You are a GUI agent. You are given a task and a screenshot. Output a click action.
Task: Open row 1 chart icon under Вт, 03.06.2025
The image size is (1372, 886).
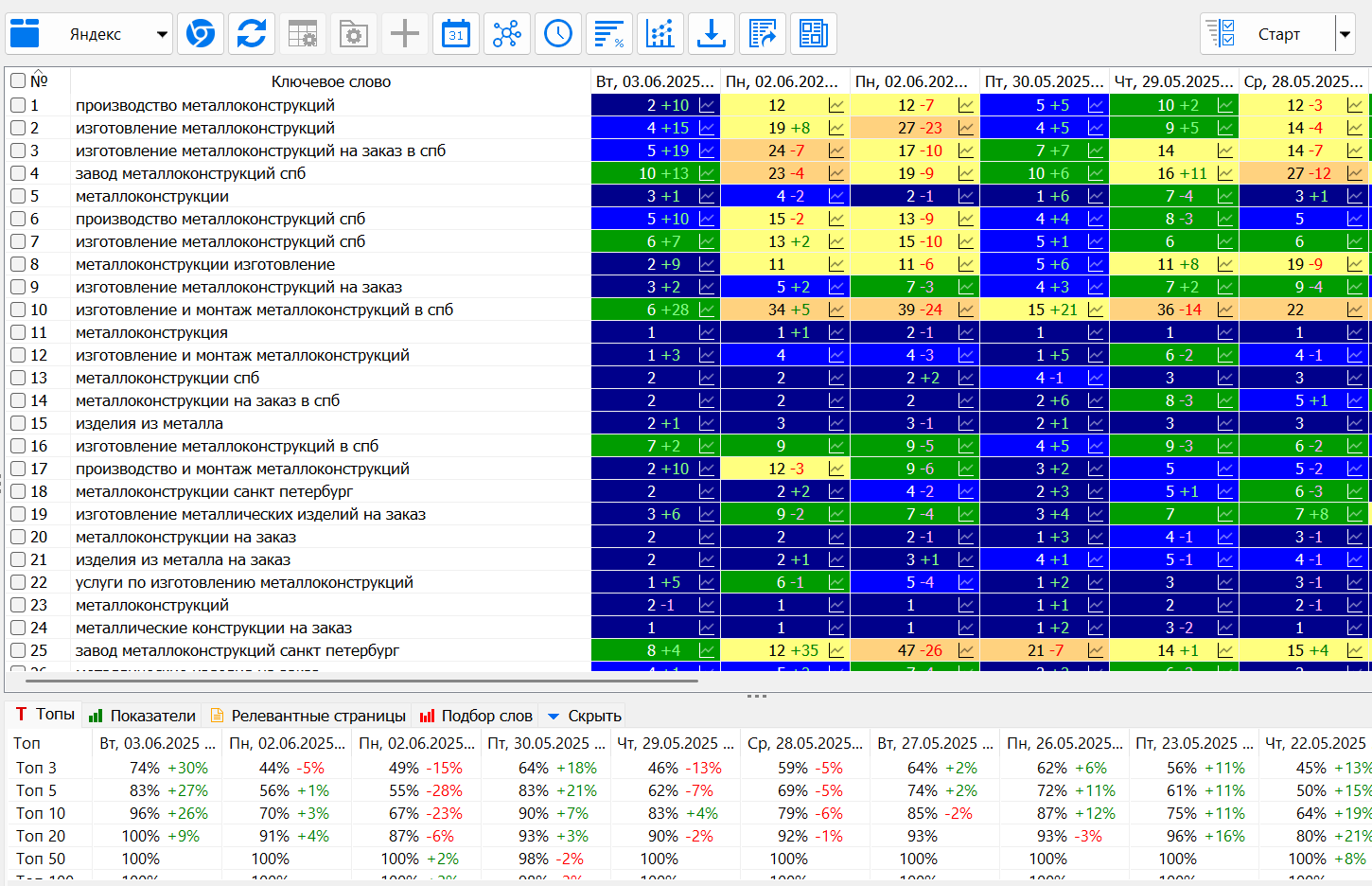pyautogui.click(x=707, y=105)
